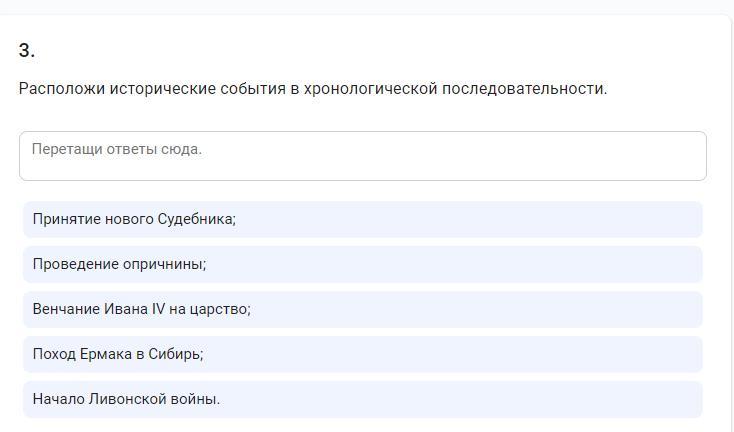This screenshot has height=432, width=734.
Task: Select the "Принятие нового Судебника" answer item
Action: coord(362,219)
